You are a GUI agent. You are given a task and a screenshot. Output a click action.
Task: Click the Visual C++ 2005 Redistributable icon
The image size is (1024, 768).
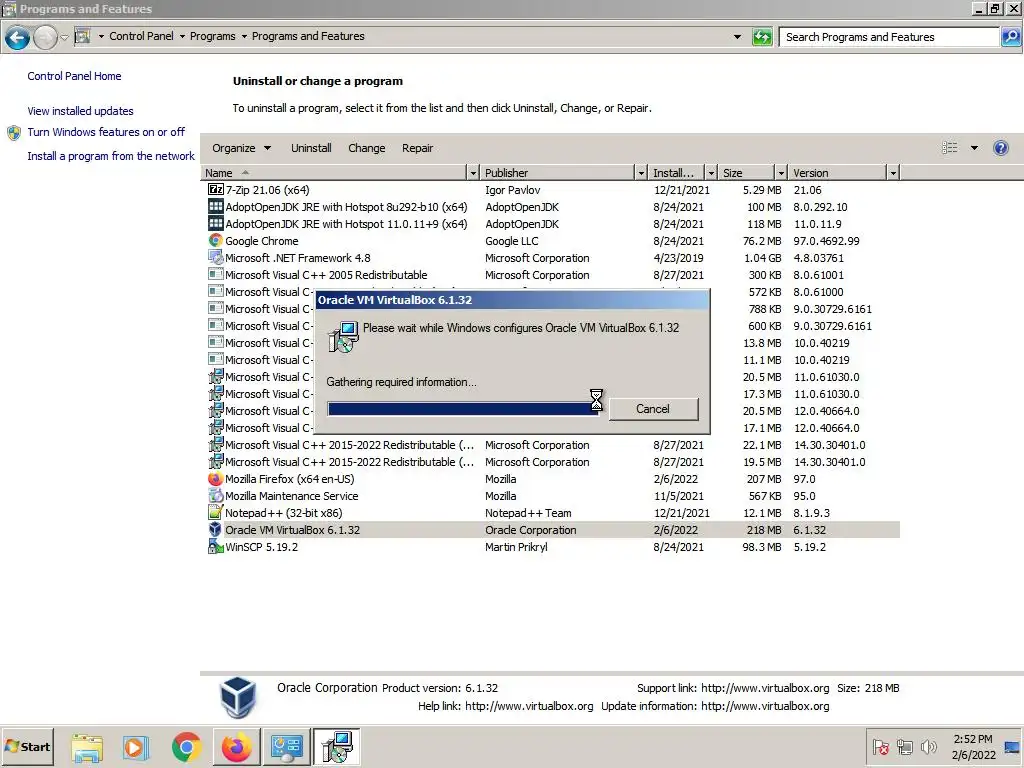pos(216,274)
